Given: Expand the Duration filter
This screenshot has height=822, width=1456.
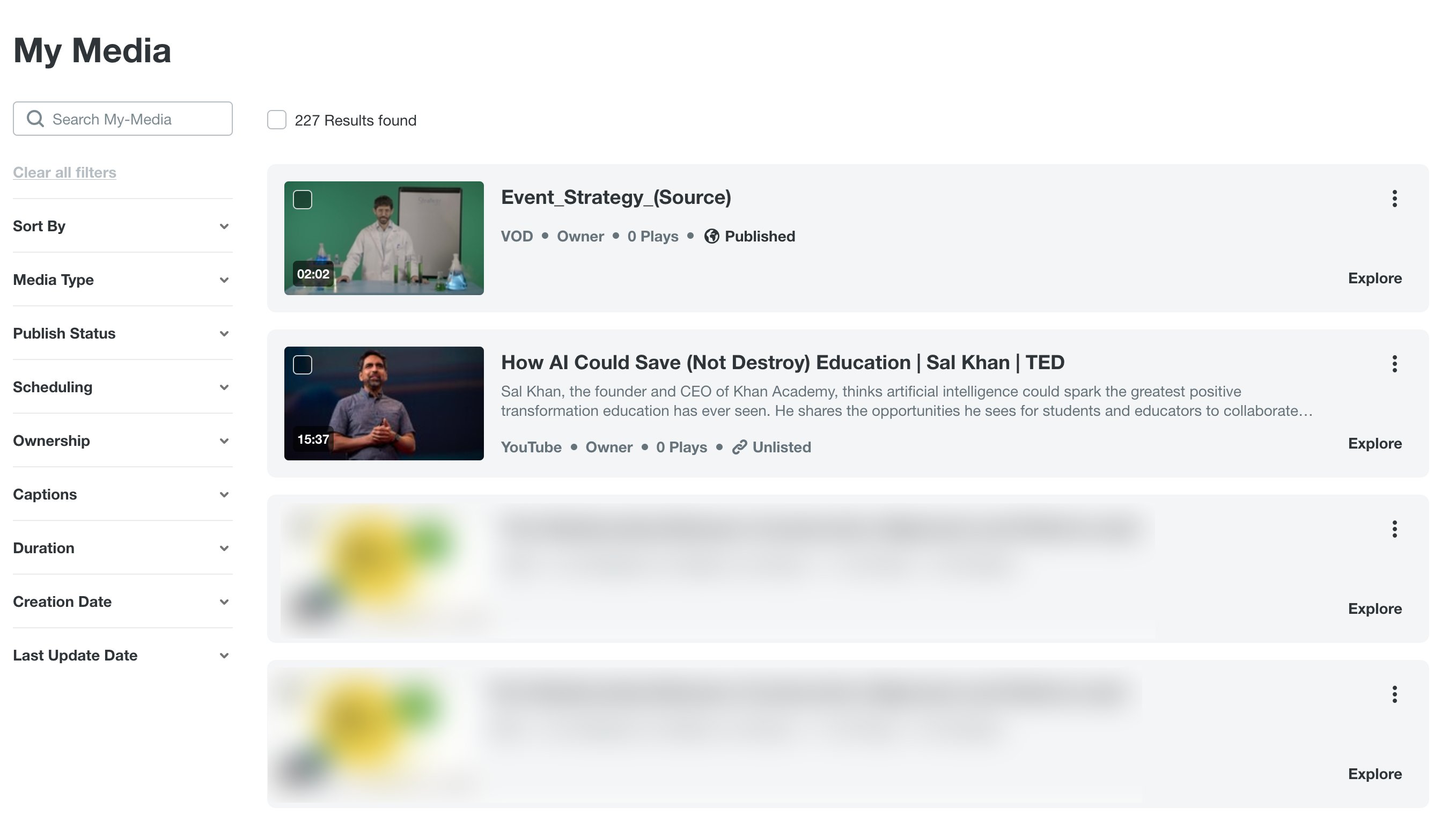Looking at the screenshot, I should coord(122,548).
